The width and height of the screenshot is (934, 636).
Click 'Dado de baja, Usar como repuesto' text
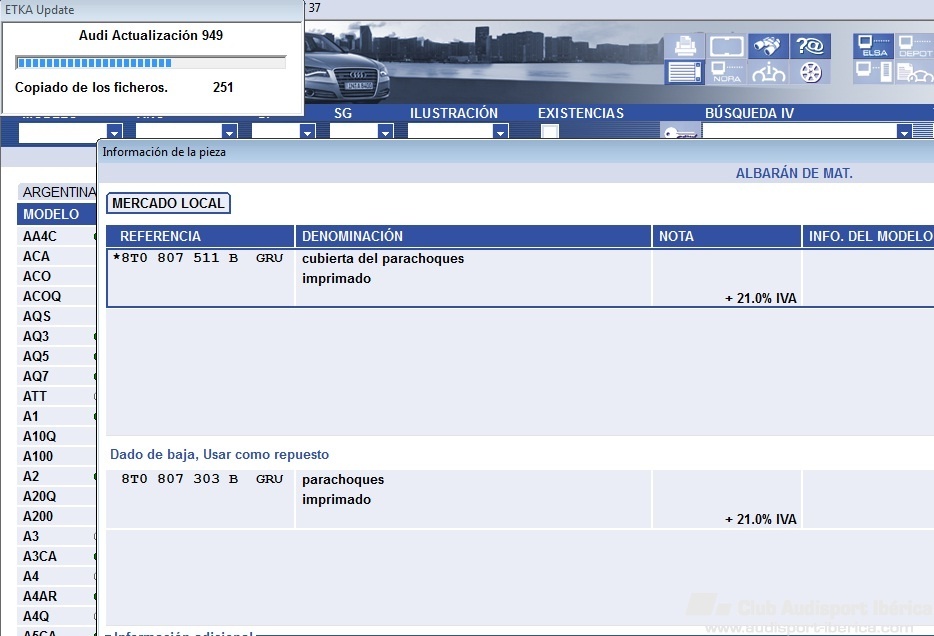tap(219, 454)
